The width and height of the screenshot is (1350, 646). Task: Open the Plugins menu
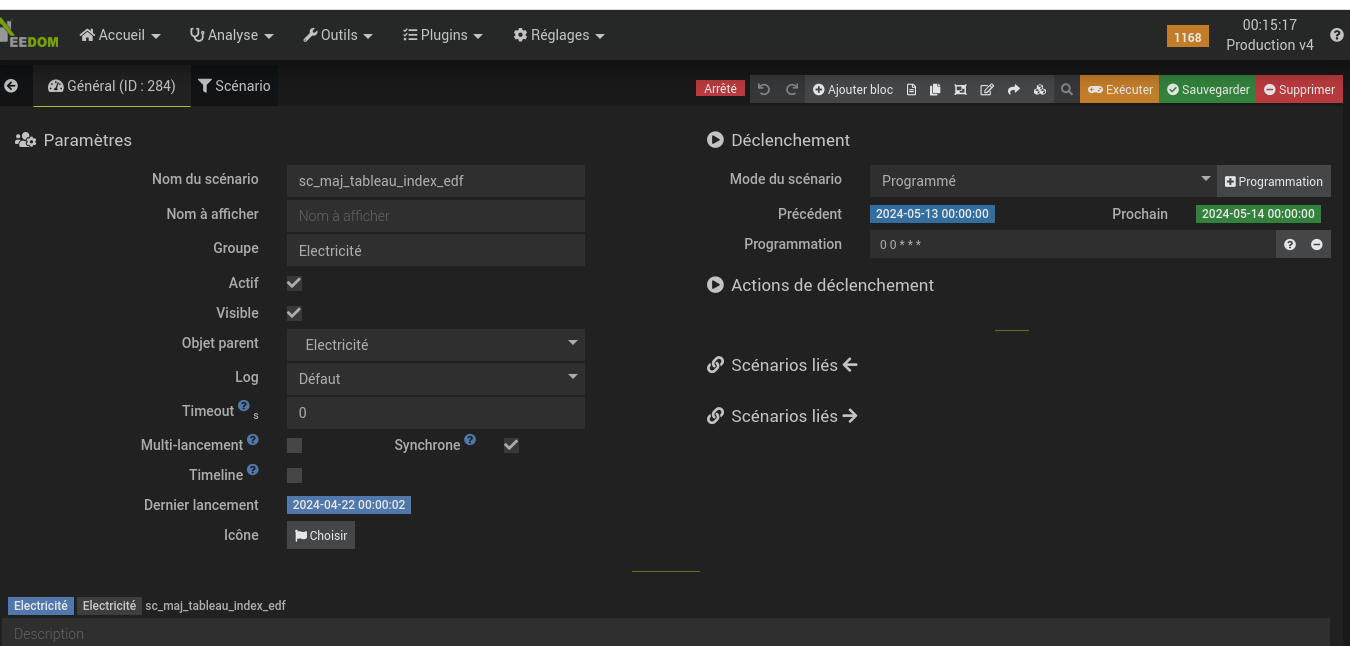point(442,35)
